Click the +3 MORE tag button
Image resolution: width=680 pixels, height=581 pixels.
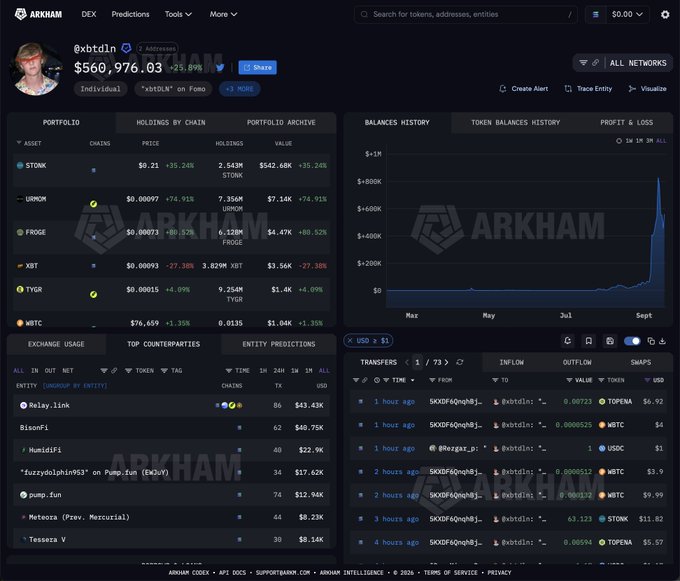[x=240, y=89]
